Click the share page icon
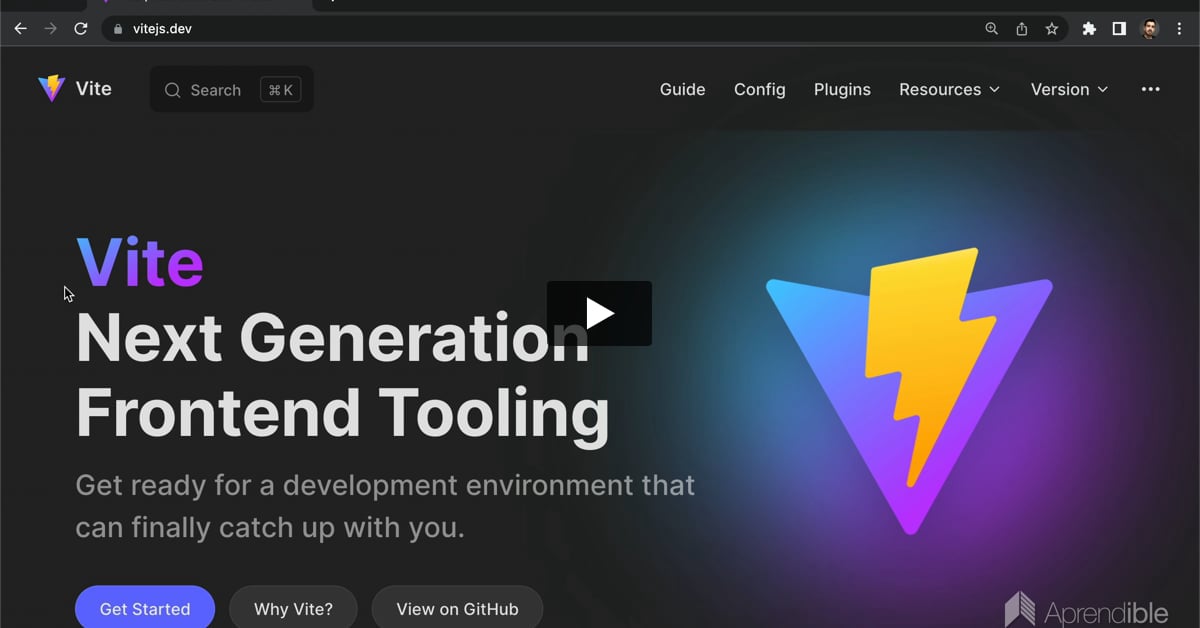1200x628 pixels. point(1022,29)
